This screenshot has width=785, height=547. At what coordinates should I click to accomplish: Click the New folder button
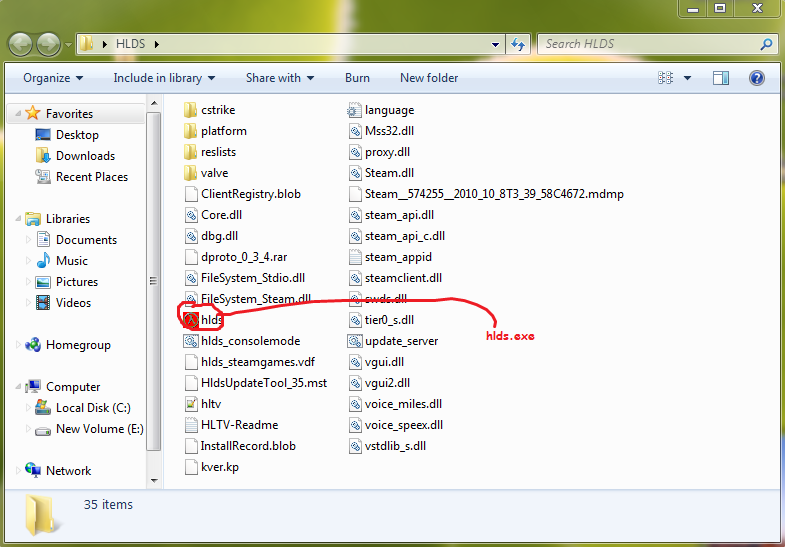[429, 78]
